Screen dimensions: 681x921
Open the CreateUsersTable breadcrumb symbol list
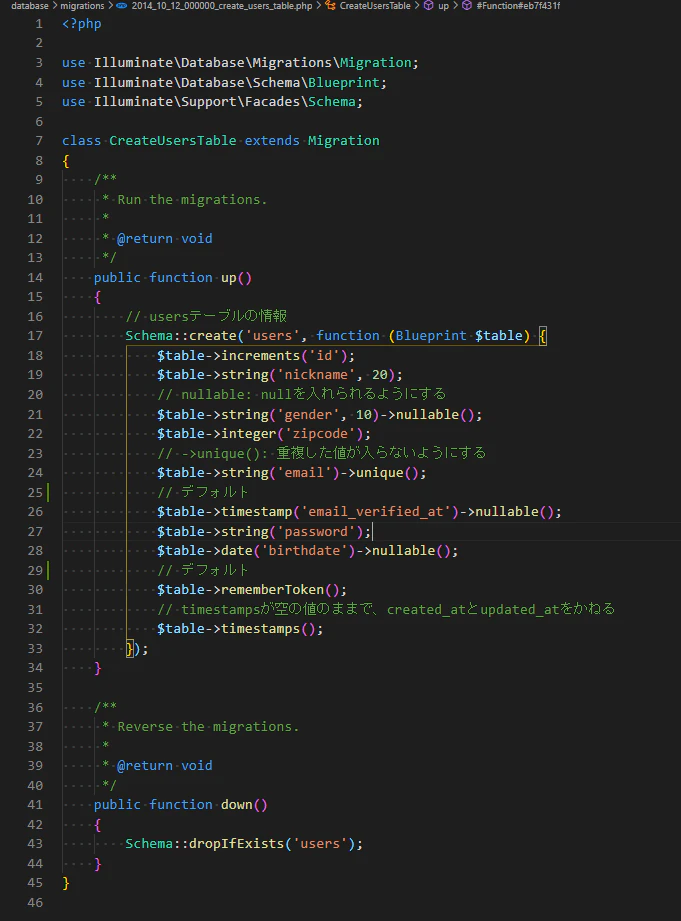click(375, 6)
